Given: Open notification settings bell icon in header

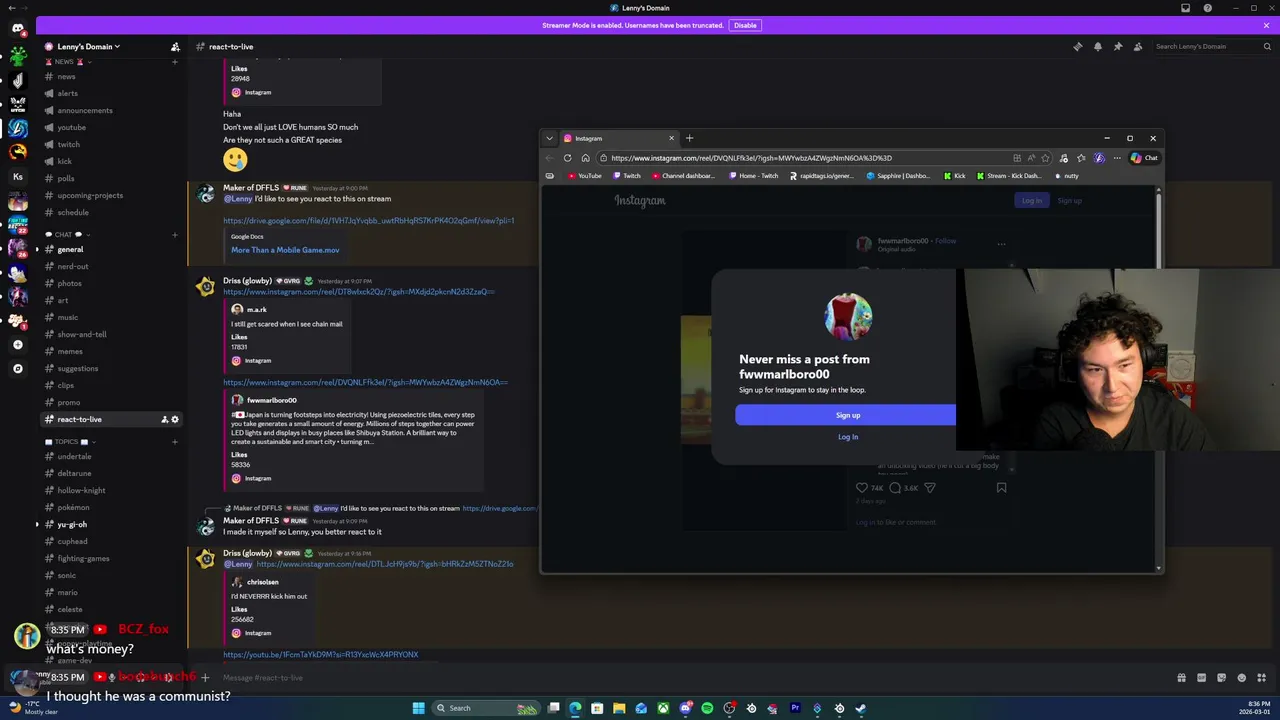Looking at the screenshot, I should tap(1097, 47).
